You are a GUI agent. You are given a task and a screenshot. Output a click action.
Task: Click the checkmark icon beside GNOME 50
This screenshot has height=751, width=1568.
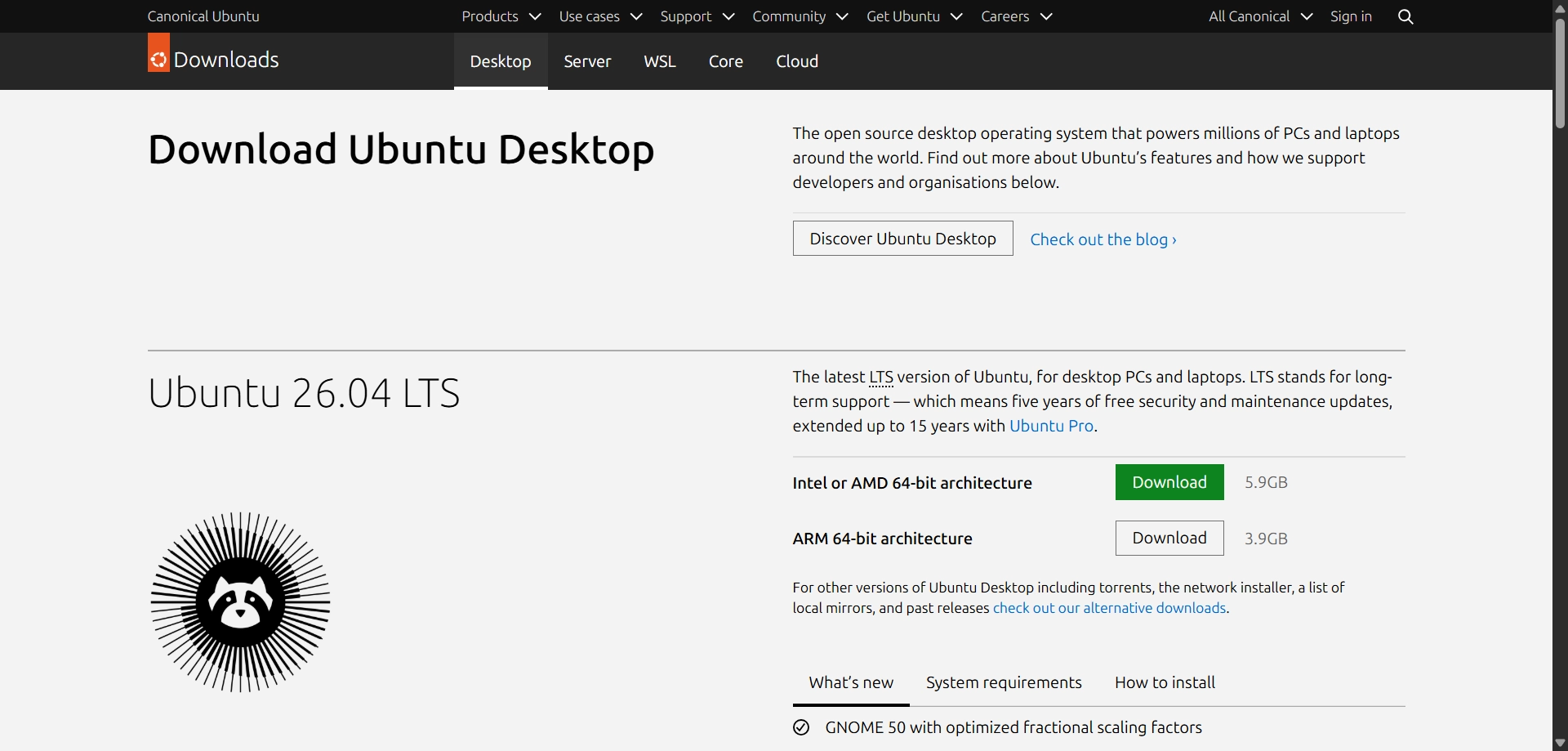pyautogui.click(x=801, y=727)
